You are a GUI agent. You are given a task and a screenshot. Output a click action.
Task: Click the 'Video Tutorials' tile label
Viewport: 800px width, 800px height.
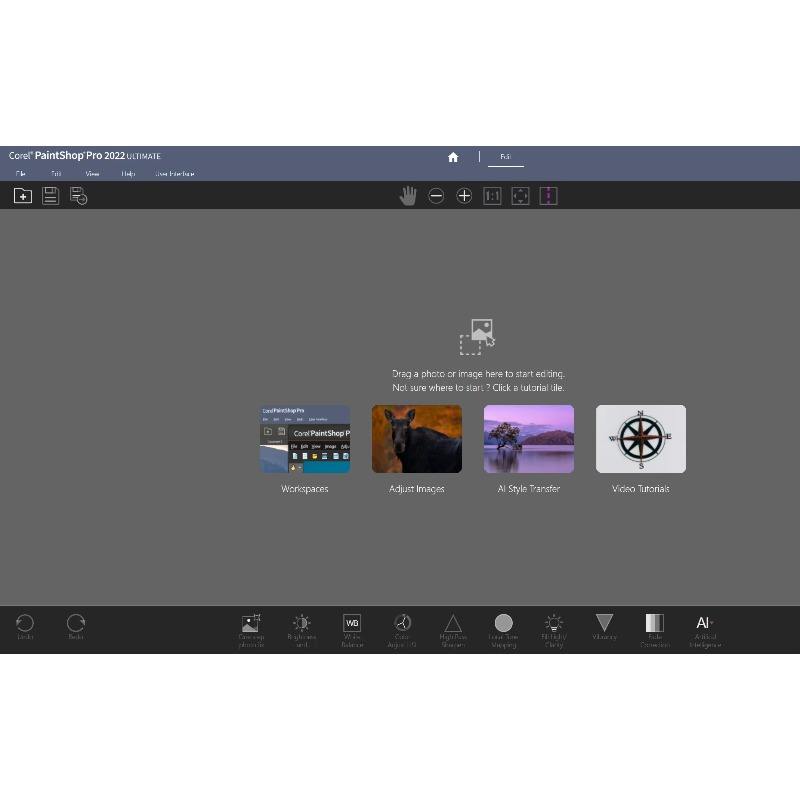[x=641, y=489]
